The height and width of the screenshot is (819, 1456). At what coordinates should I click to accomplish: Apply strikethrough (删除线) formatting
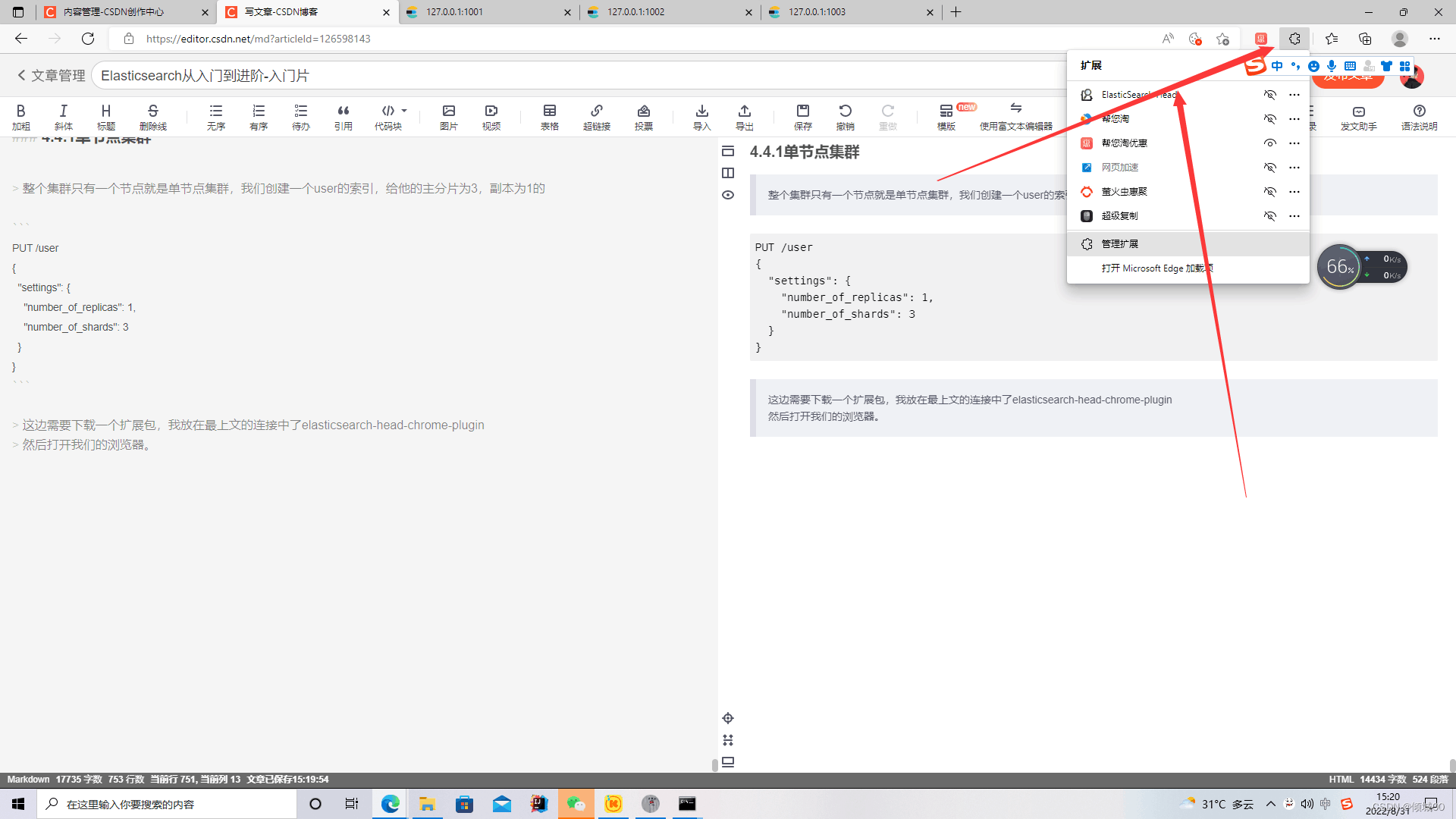click(153, 117)
